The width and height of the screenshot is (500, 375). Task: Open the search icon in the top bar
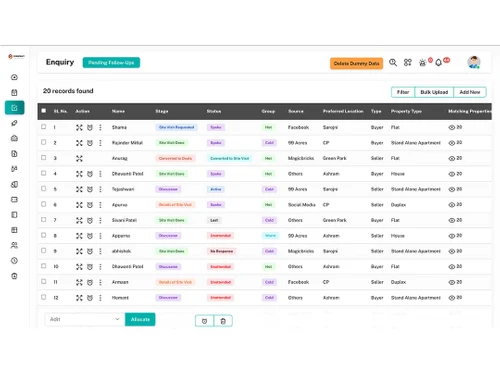(393, 62)
